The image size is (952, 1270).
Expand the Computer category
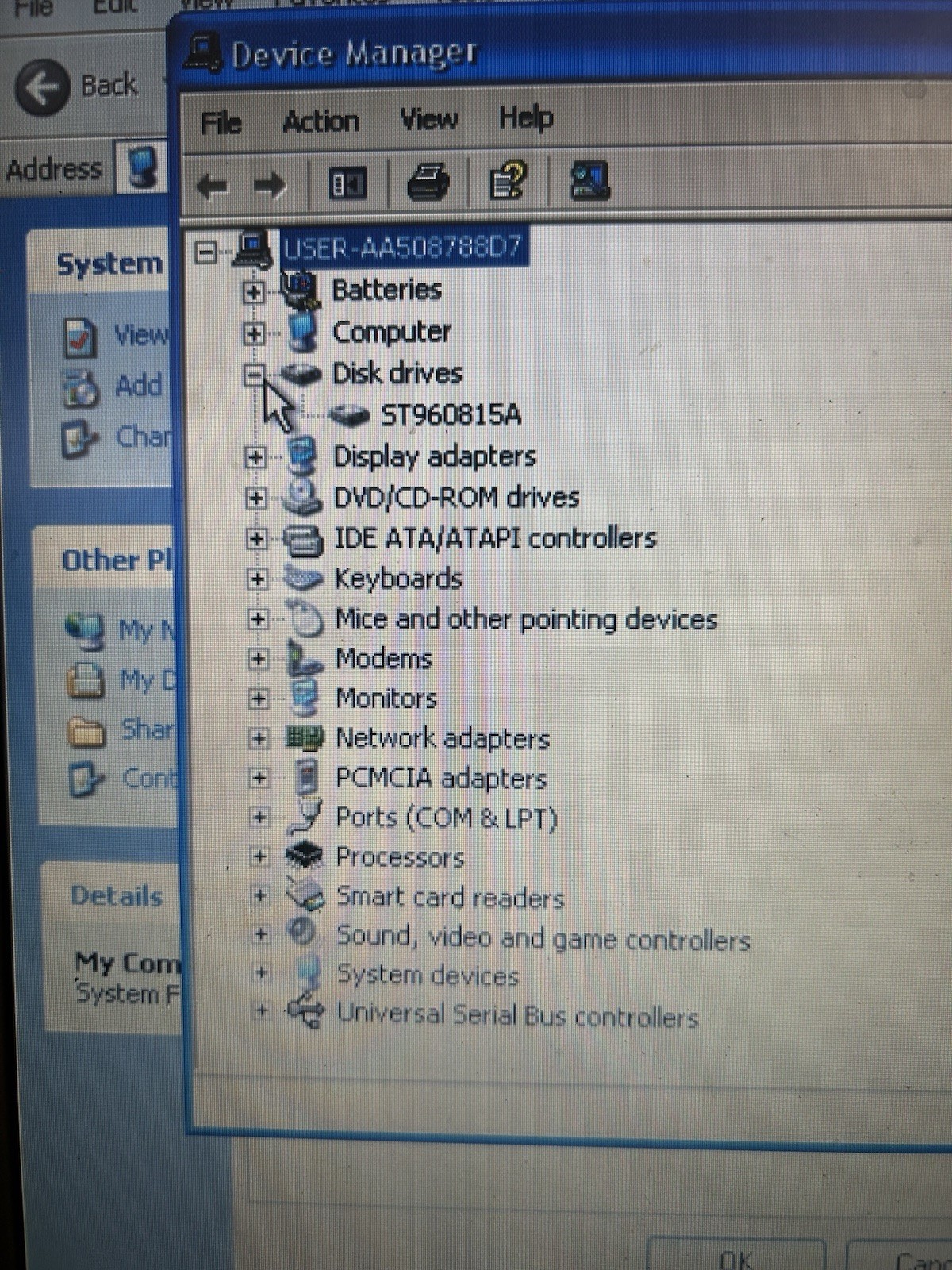pyautogui.click(x=253, y=333)
